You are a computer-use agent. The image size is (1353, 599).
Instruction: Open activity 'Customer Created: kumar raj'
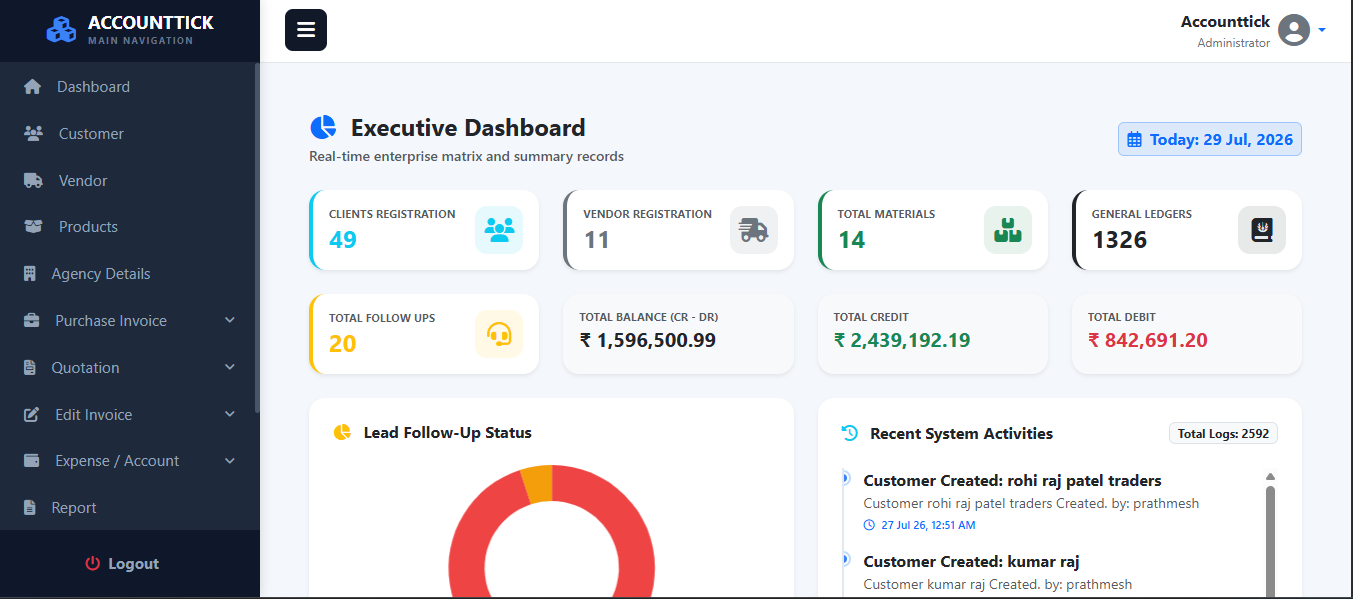971,562
